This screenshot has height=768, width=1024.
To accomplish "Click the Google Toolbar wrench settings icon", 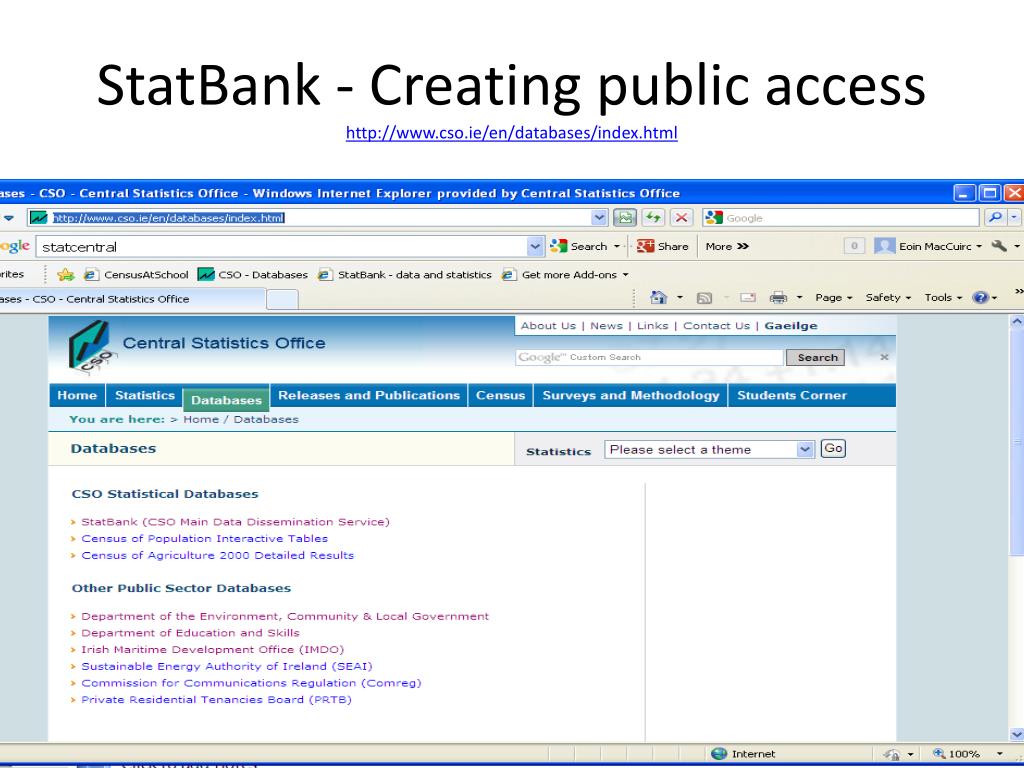I will [x=999, y=246].
